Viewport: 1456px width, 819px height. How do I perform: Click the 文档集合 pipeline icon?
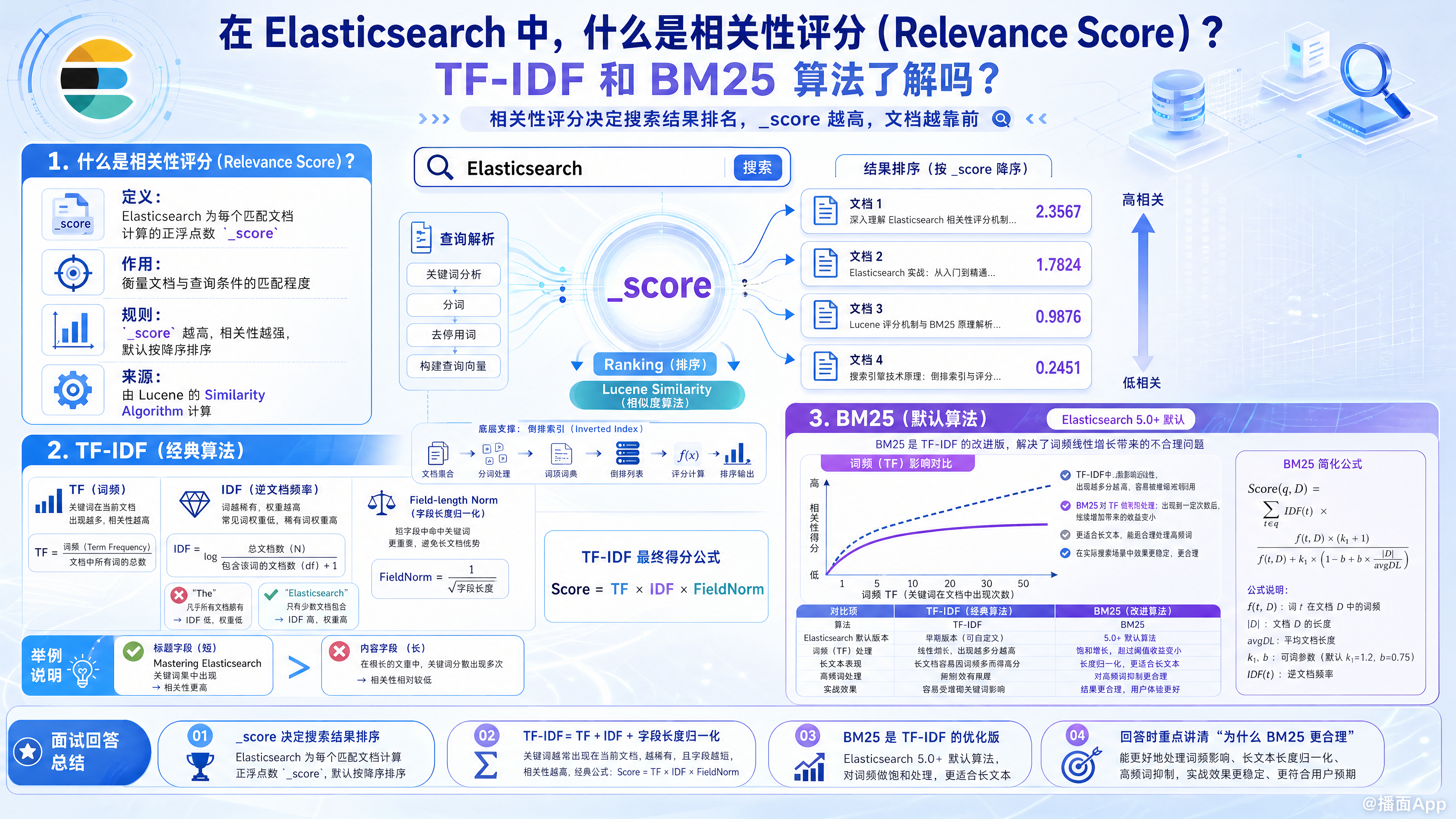click(x=438, y=453)
